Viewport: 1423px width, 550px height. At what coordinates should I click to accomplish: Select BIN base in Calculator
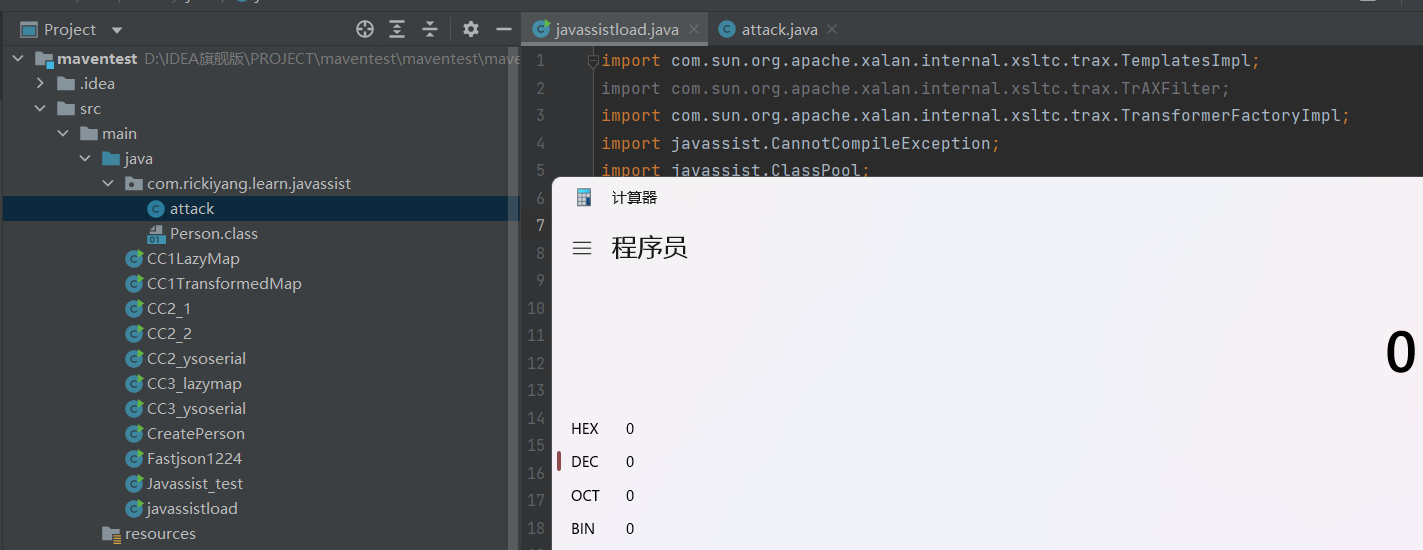pyautogui.click(x=582, y=529)
